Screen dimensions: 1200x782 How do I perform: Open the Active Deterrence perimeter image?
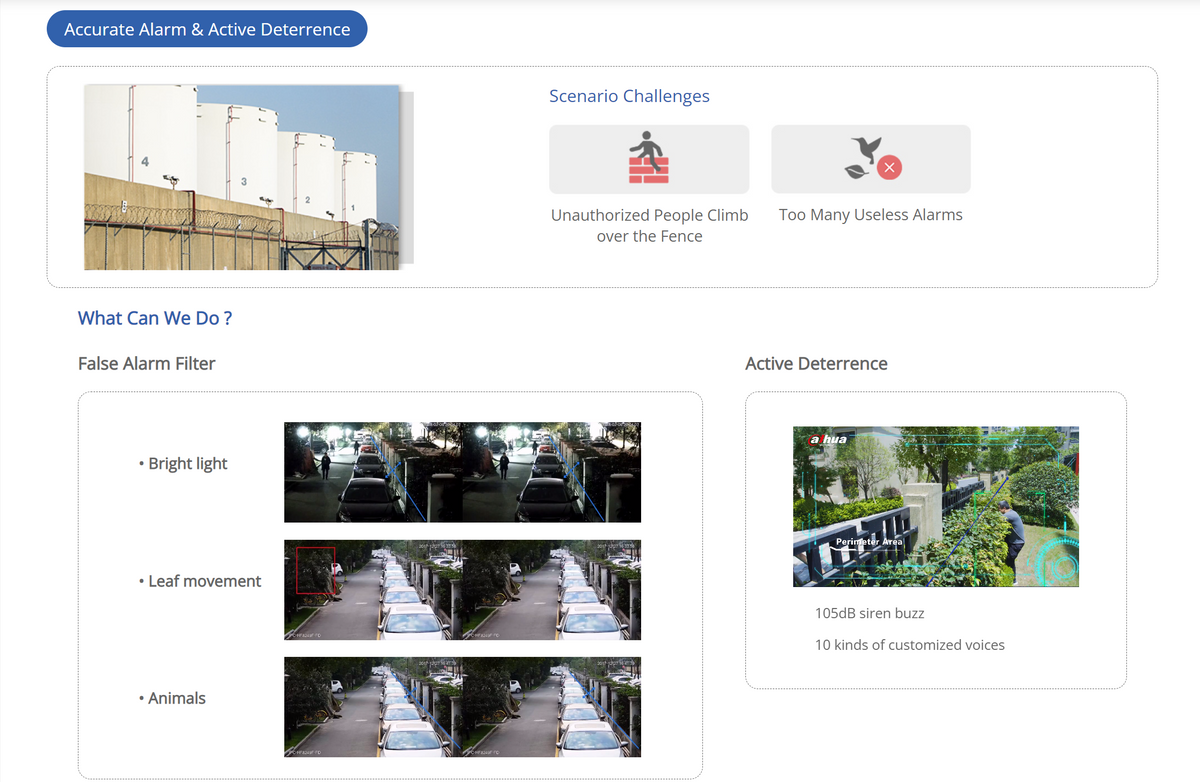pos(936,507)
